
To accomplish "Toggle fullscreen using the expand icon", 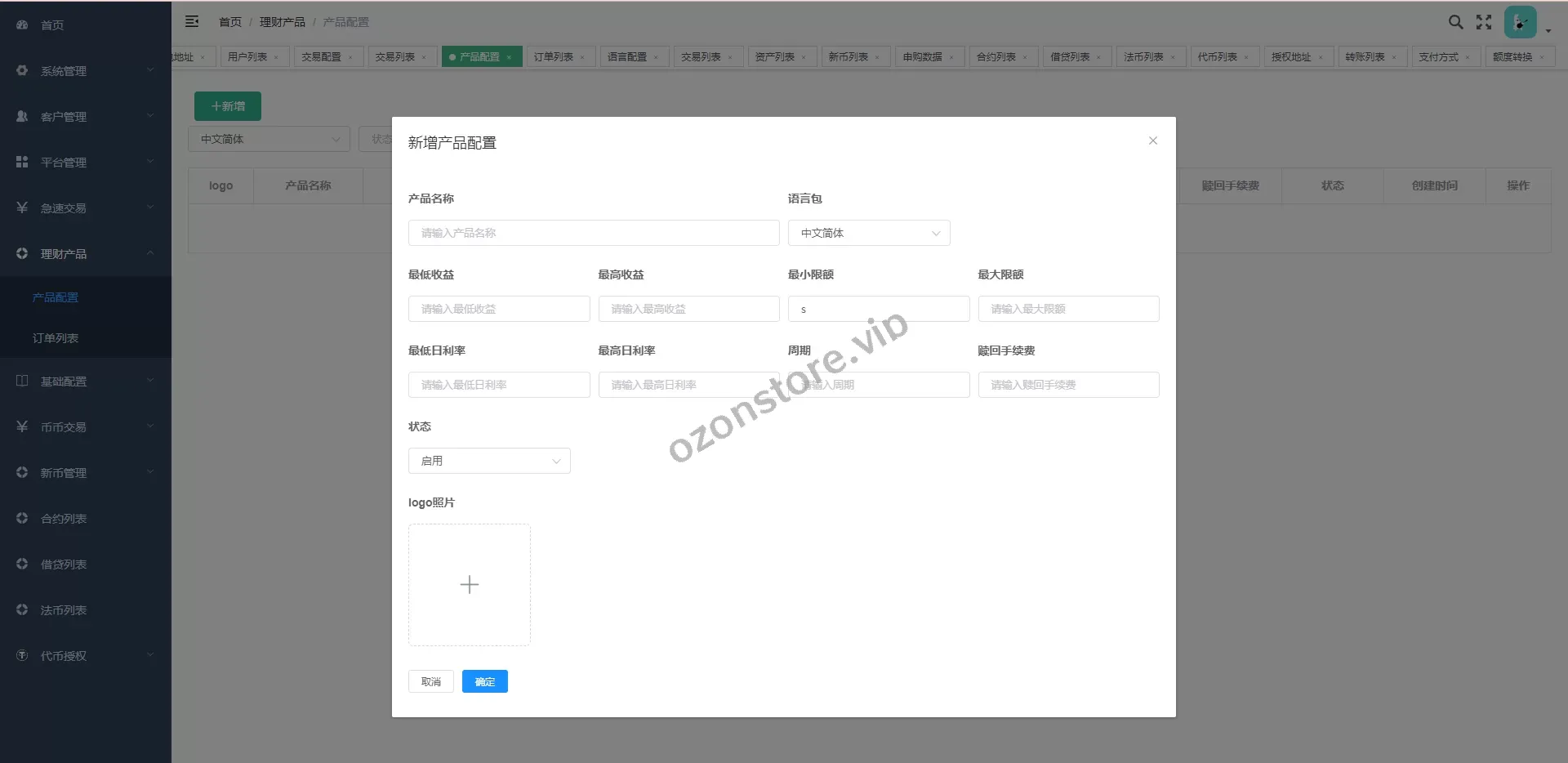I will [x=1484, y=22].
